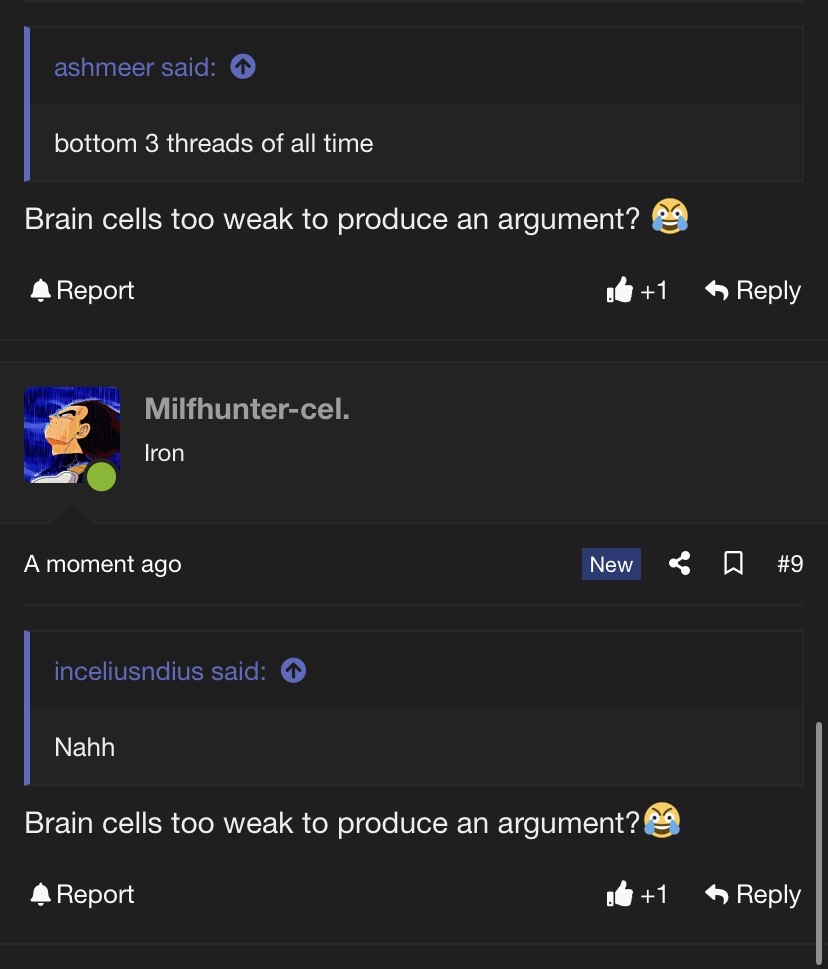This screenshot has width=828, height=969.
Task: Reply to Milfhunter-cel.'s post
Action: coord(753,894)
